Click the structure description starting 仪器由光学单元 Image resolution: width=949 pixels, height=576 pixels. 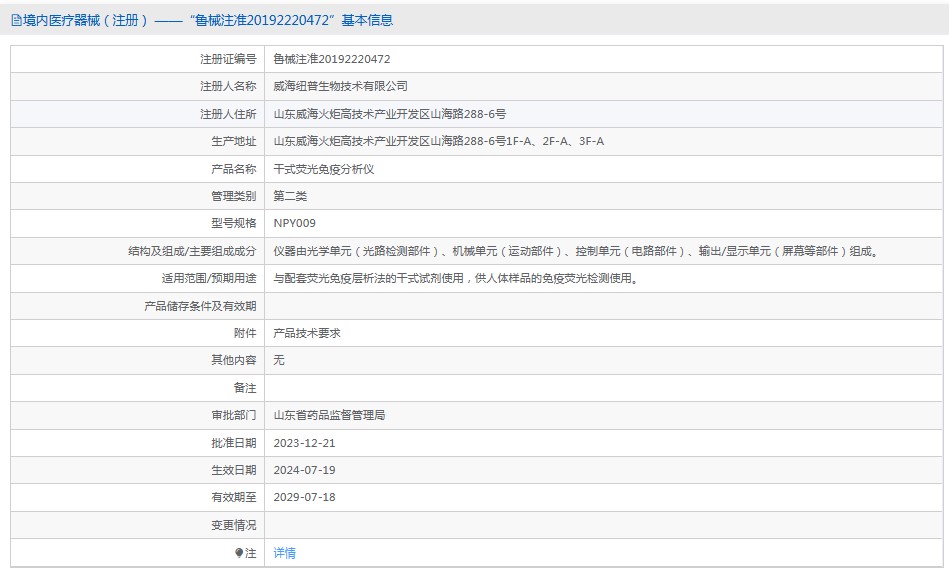click(x=576, y=251)
